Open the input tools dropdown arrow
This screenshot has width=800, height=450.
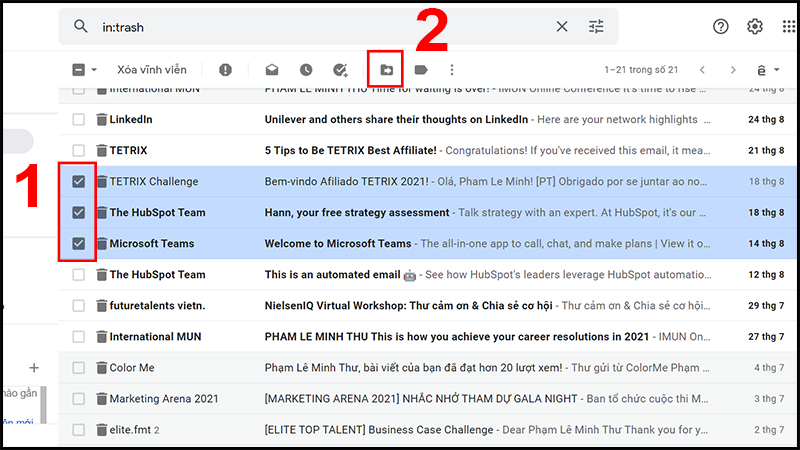tap(777, 70)
